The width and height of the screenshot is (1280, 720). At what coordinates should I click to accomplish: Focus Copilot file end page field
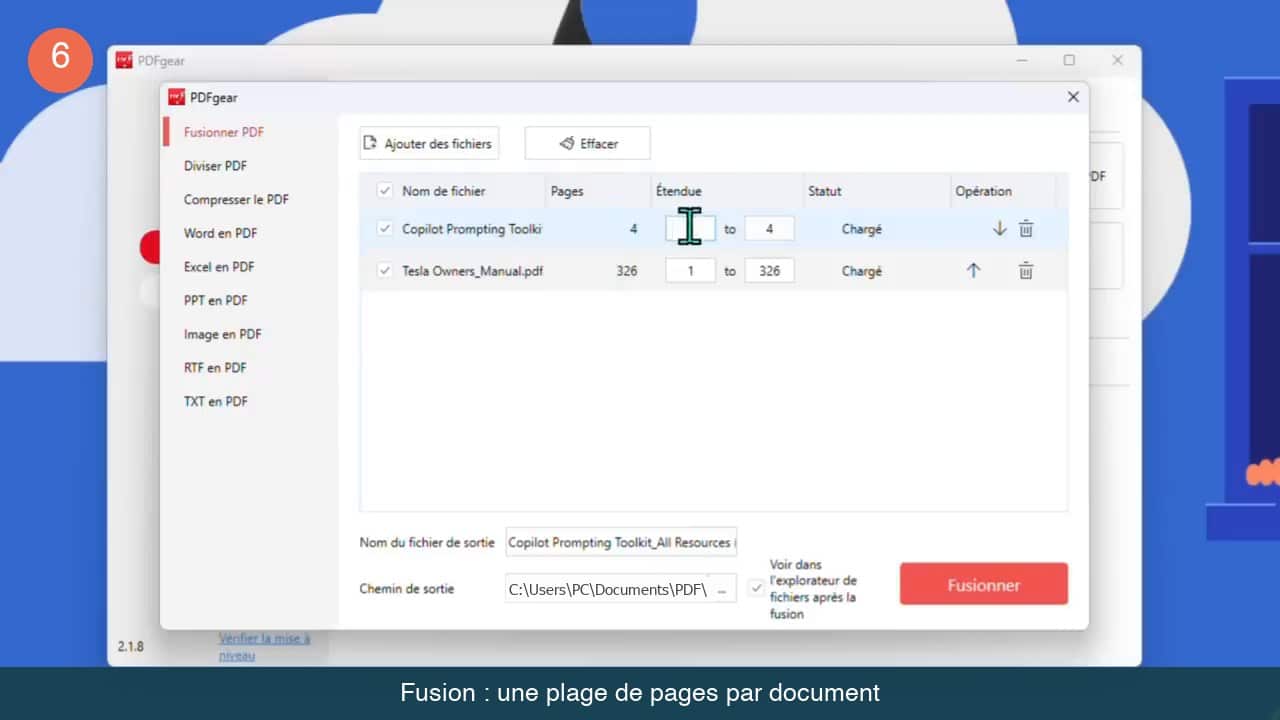770,229
